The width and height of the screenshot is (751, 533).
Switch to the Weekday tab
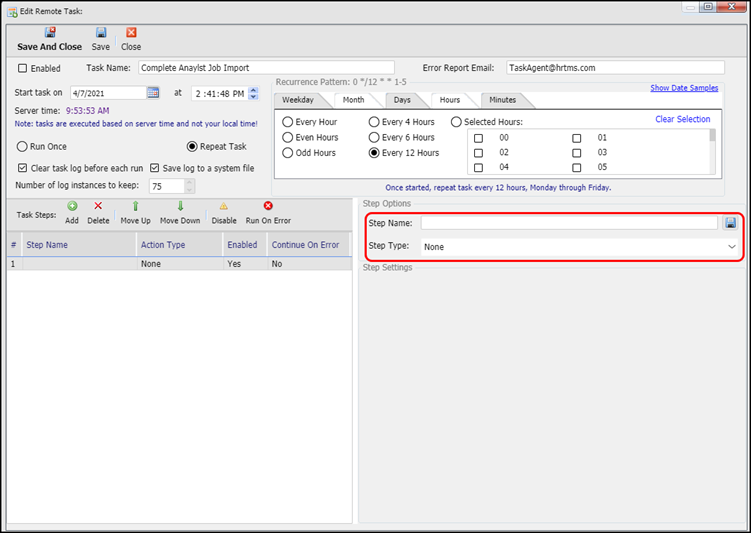pyautogui.click(x=298, y=100)
